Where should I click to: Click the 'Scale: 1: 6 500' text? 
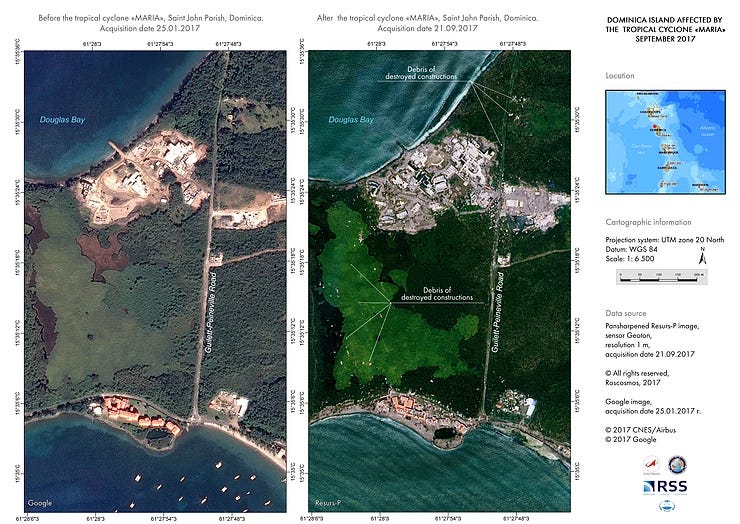point(630,259)
